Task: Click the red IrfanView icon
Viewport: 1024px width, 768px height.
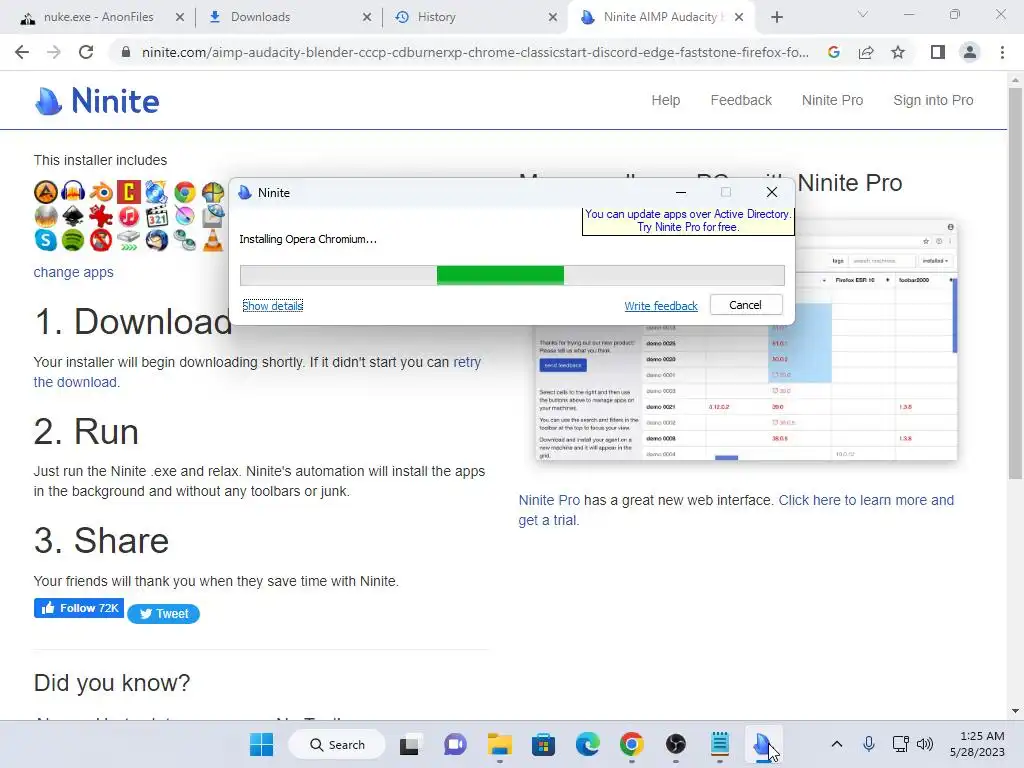Action: tap(101, 216)
